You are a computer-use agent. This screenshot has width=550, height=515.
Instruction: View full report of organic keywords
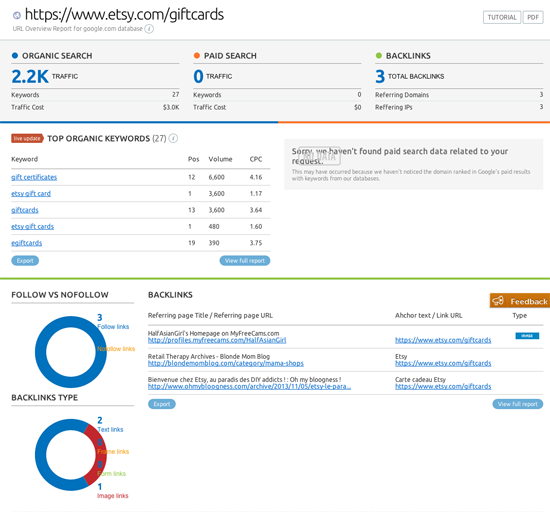click(245, 261)
